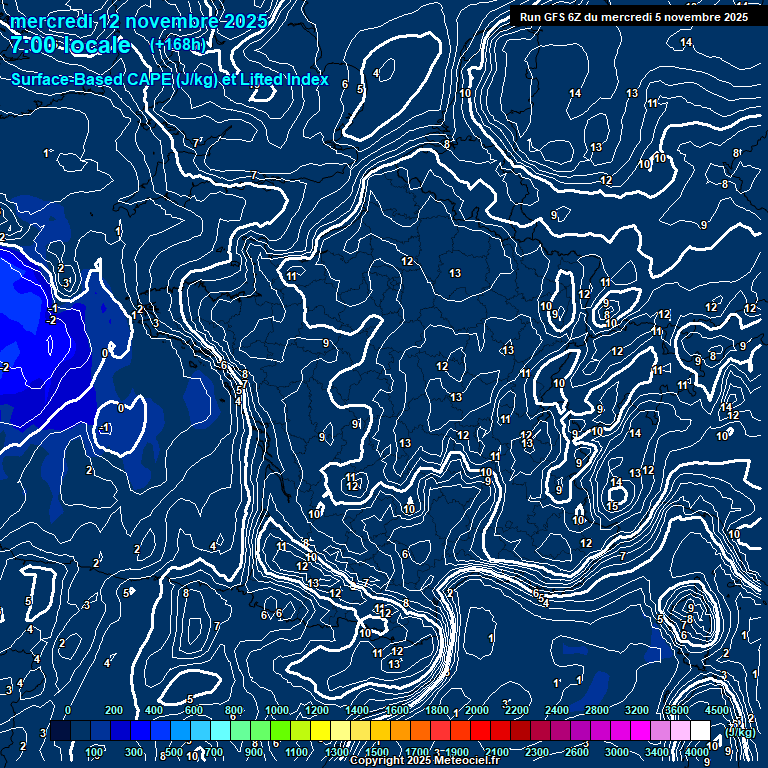The image size is (768, 768).
Task: Click the legend value '2100' below the scale
Action: 497,752
